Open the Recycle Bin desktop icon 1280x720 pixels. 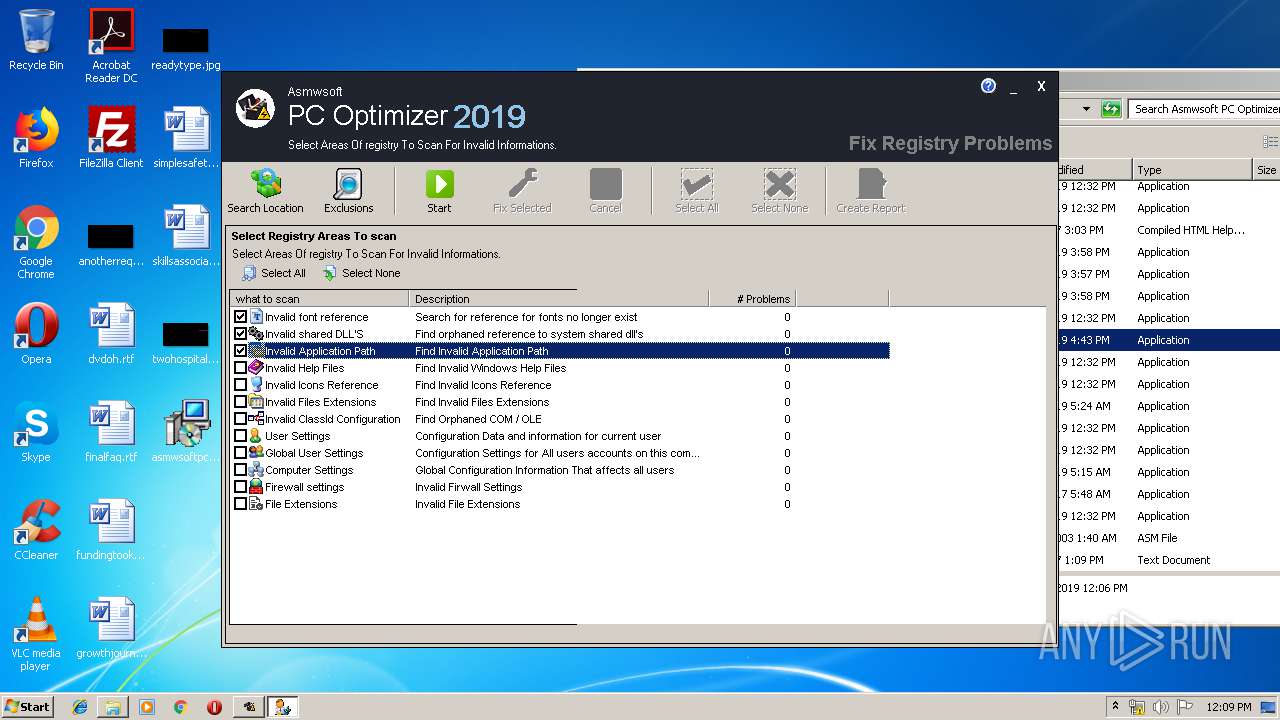pos(36,41)
